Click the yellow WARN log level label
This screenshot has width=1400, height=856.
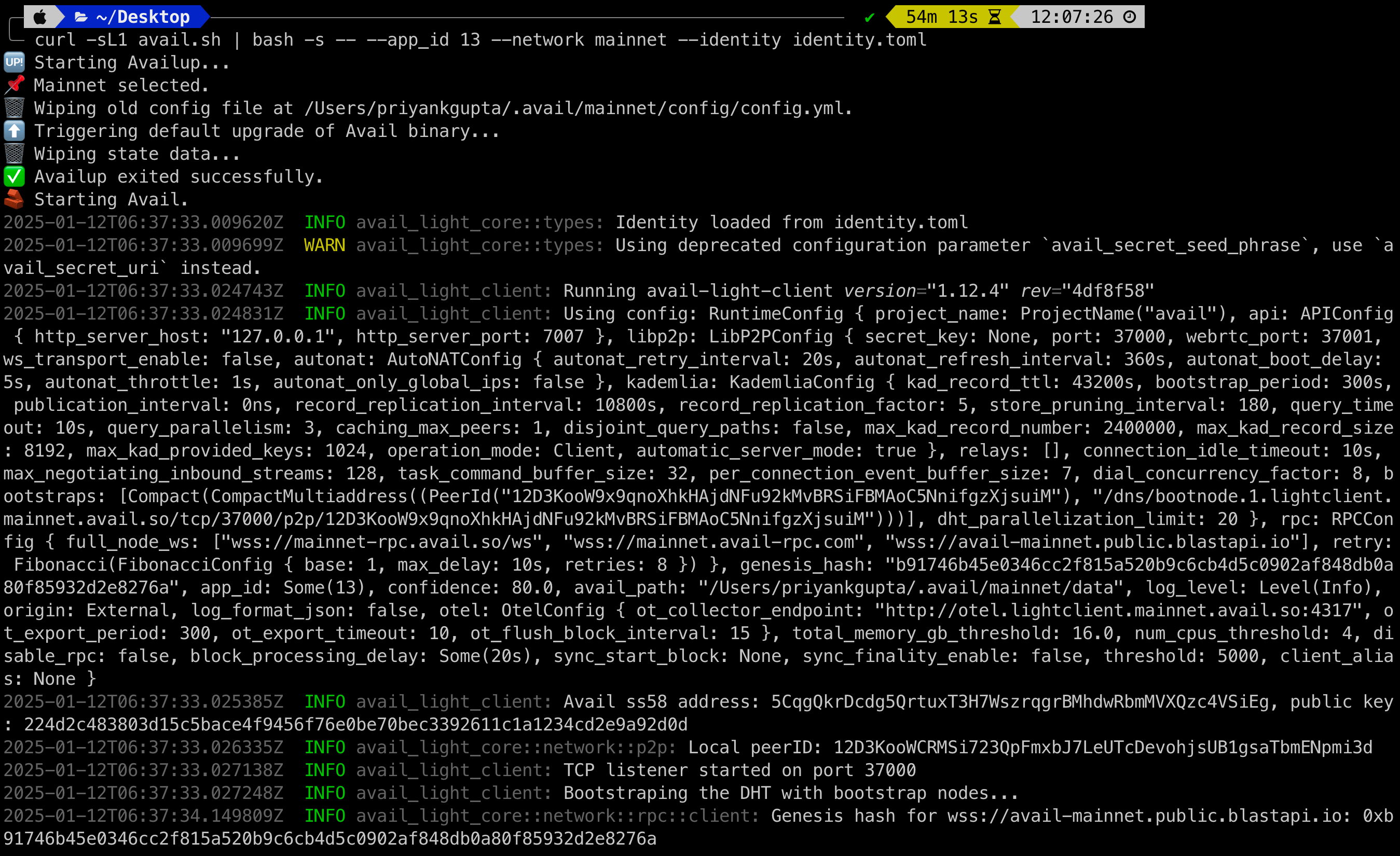(324, 245)
